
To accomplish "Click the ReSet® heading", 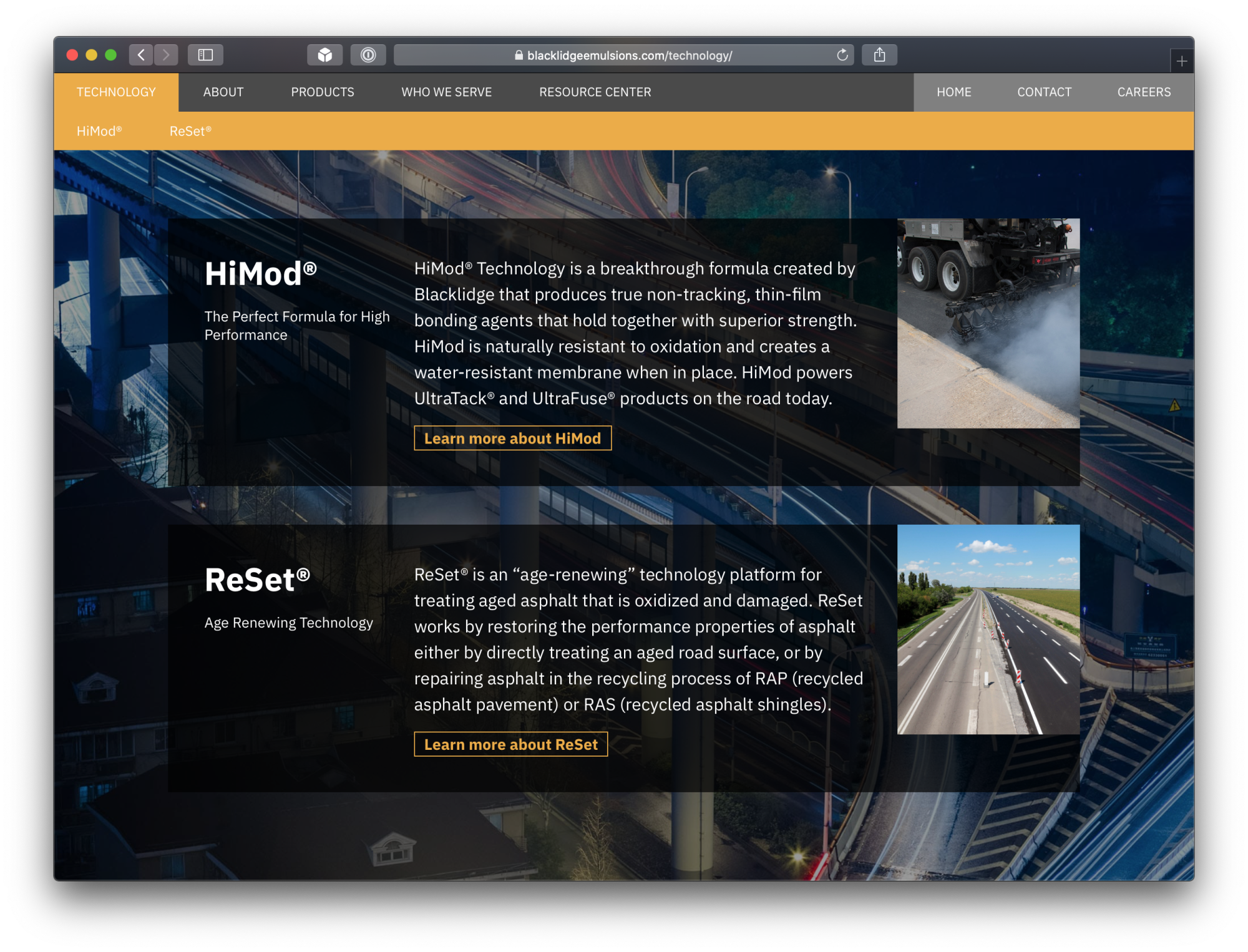I will pyautogui.click(x=257, y=580).
